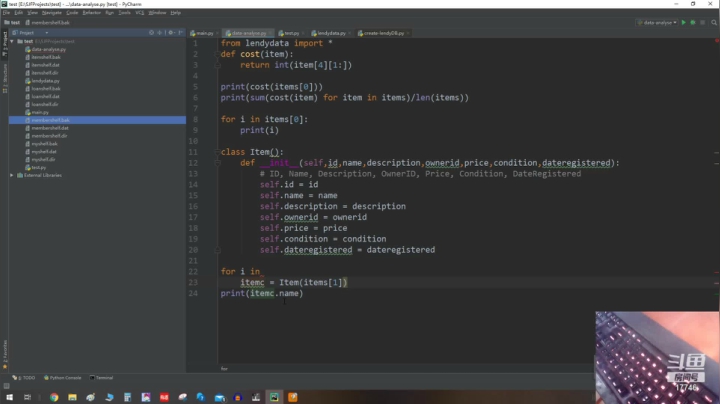Viewport: 720px width, 404px height.
Task: Close the data-analyse.py editor tab
Action: [x=270, y=33]
